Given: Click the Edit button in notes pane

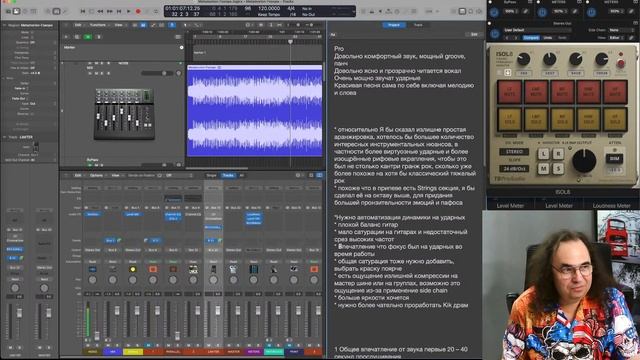Looking at the screenshot, I should tap(474, 35).
